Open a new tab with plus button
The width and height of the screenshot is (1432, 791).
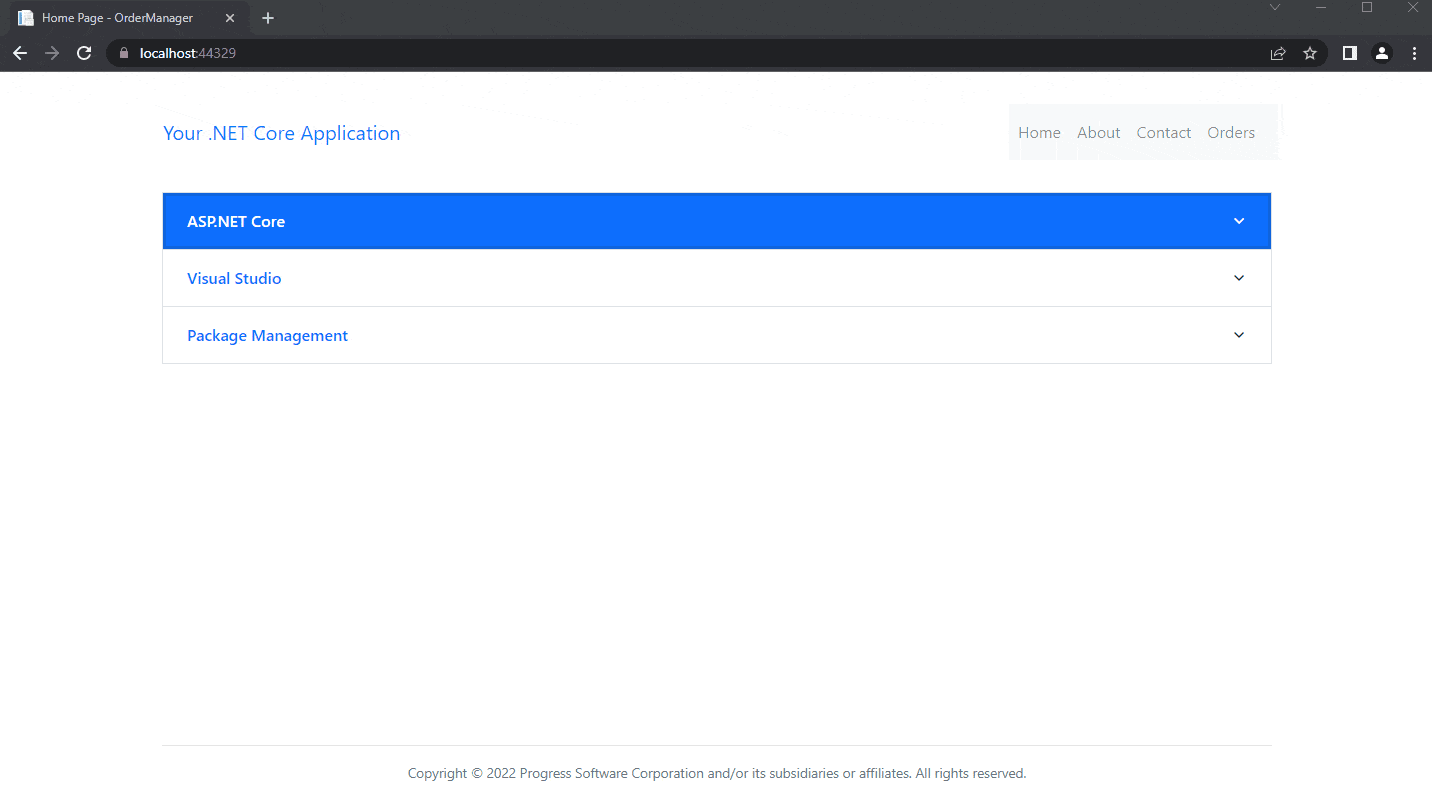pyautogui.click(x=268, y=18)
